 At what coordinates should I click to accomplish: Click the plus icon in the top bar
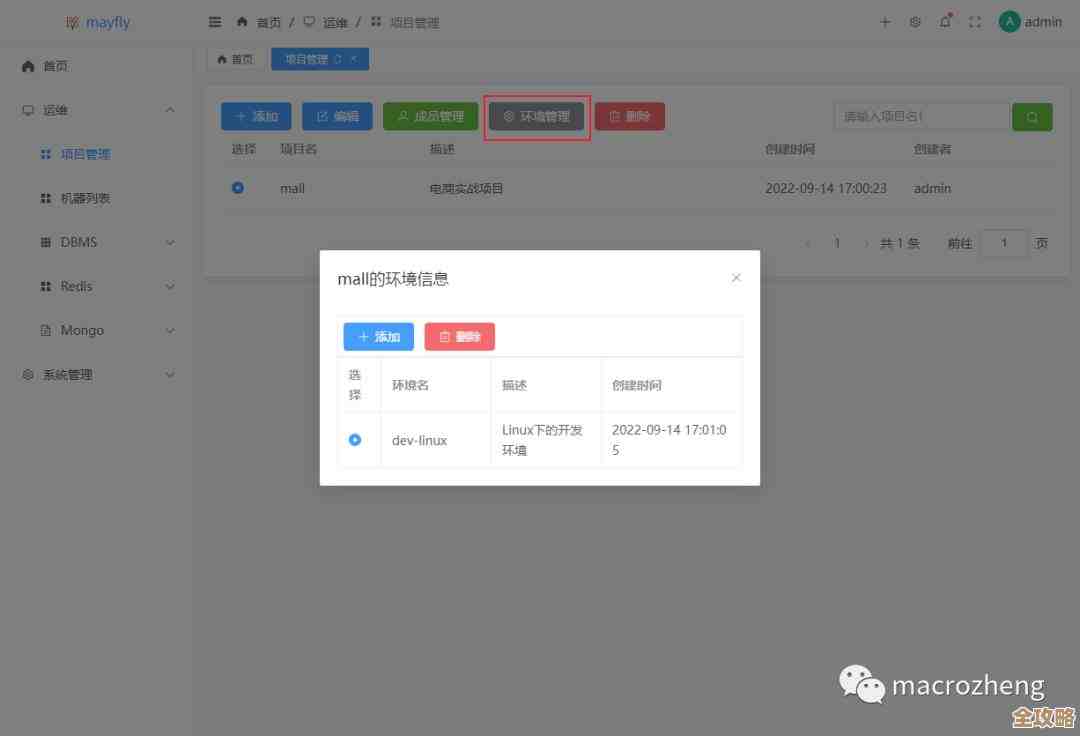[x=884, y=21]
